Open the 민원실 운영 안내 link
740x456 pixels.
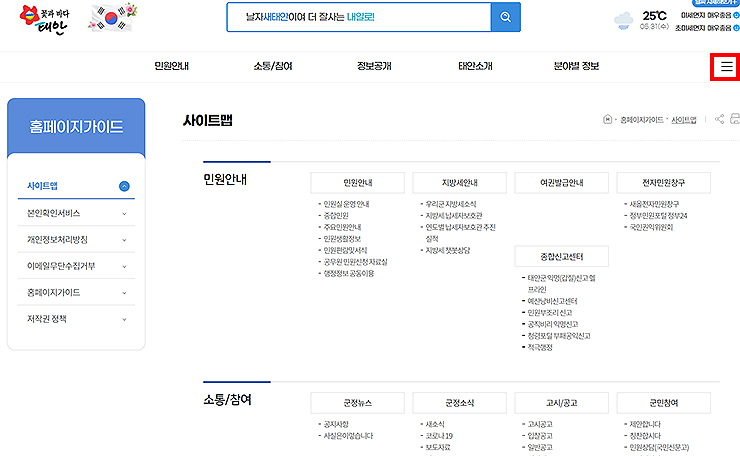(346, 204)
